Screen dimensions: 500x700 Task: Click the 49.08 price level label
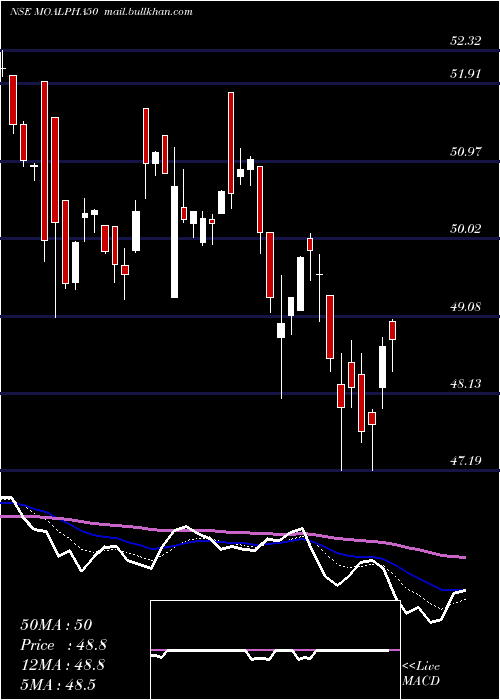tap(466, 306)
